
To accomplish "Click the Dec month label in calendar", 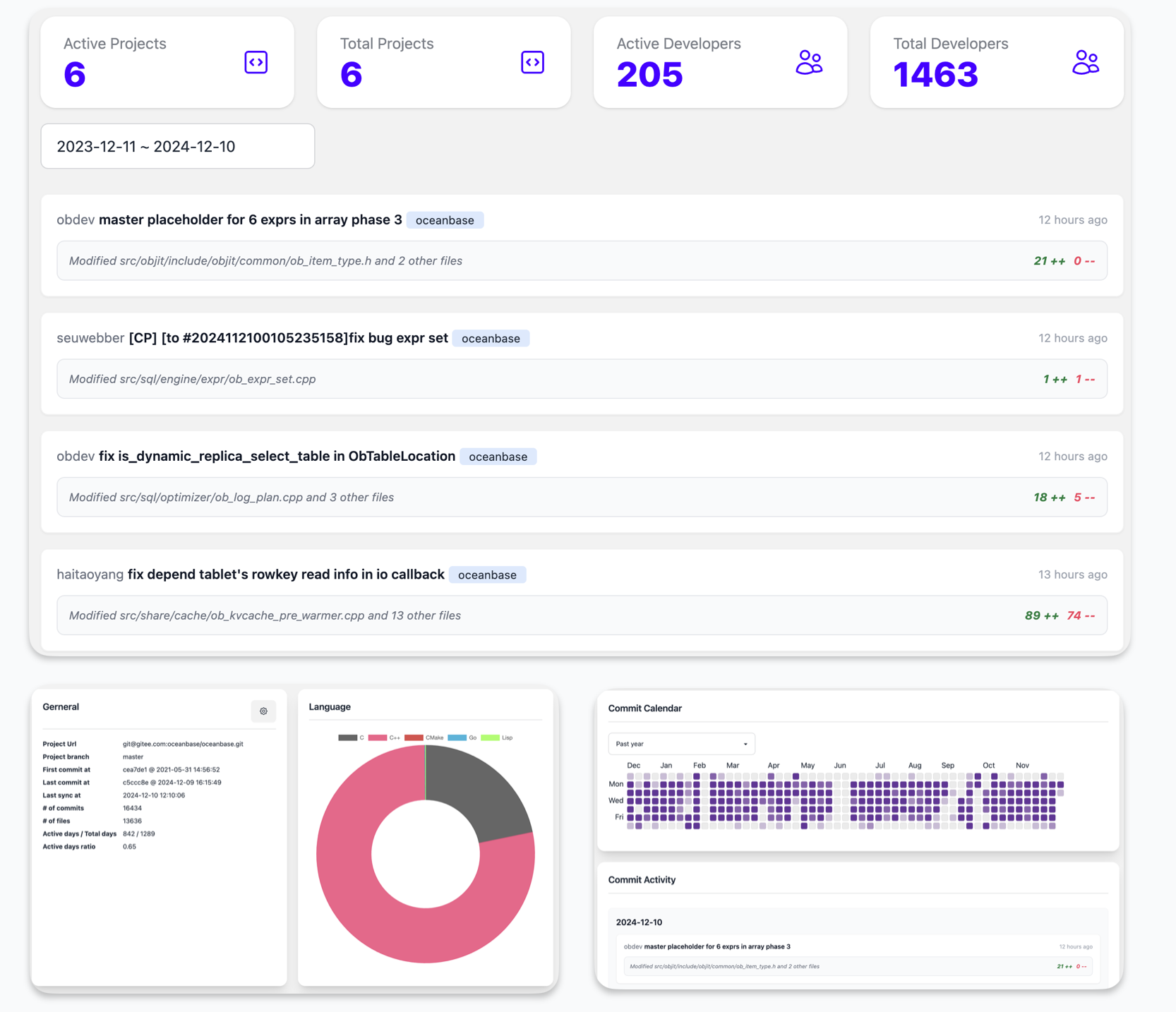I will [633, 765].
